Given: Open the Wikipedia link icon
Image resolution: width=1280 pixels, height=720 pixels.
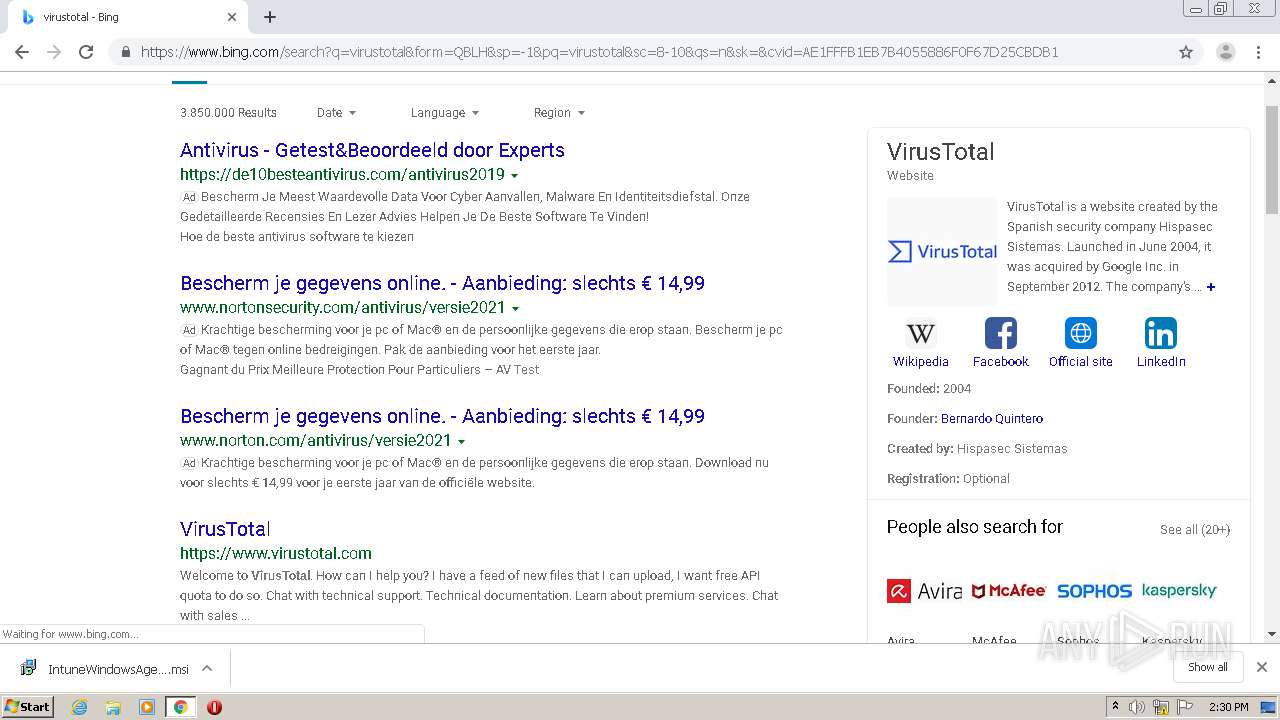Looking at the screenshot, I should [x=920, y=333].
